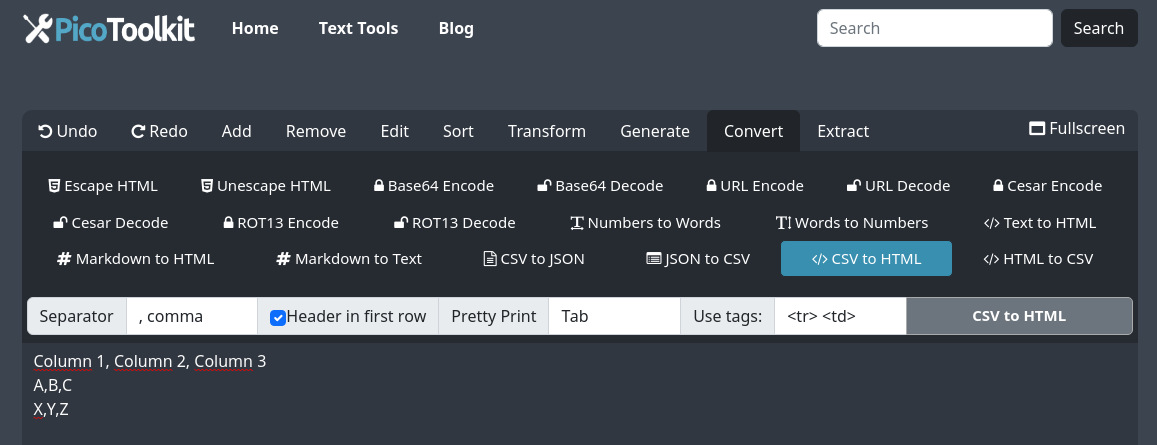Viewport: 1157px width, 445px height.
Task: Click the Fullscreen icon
Action: (x=1037, y=129)
